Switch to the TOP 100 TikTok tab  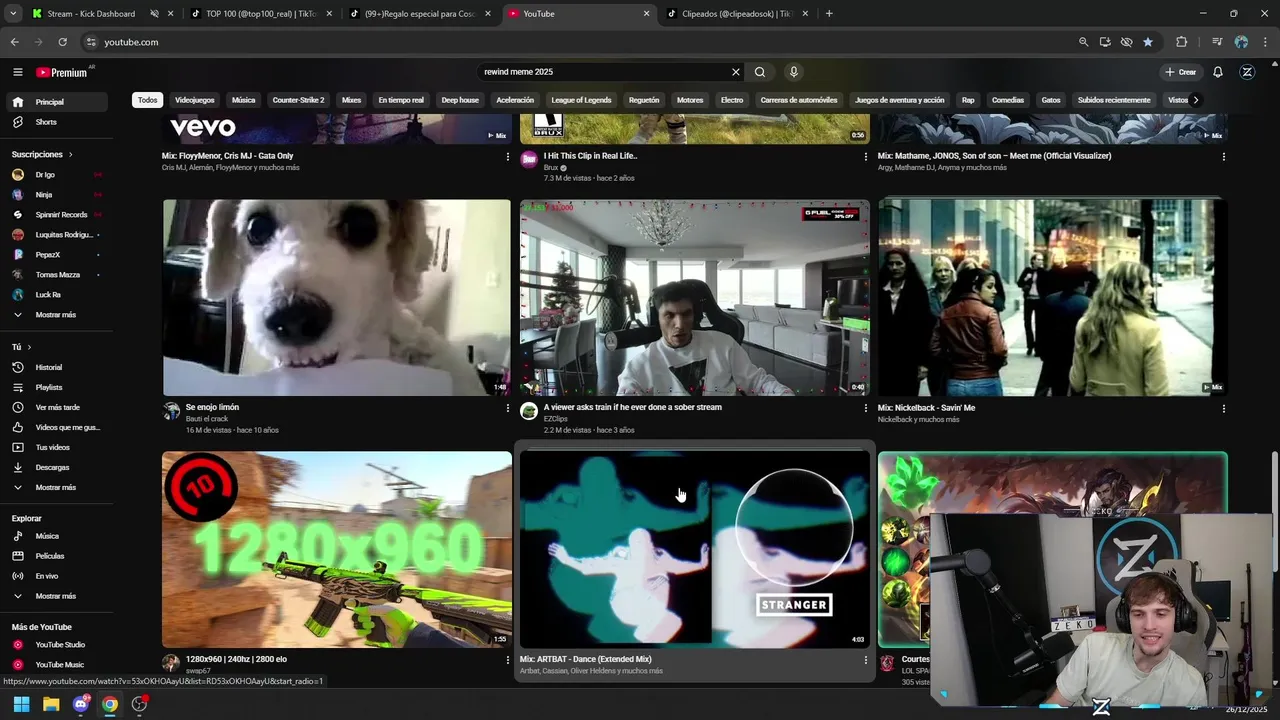260,14
